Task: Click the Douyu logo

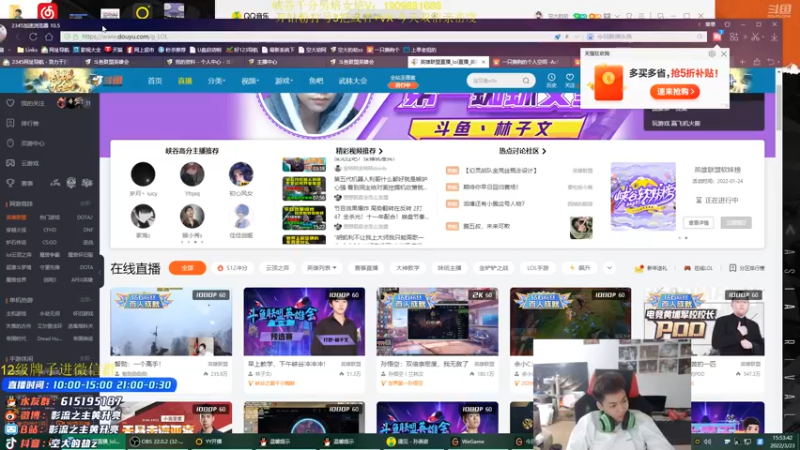Action: (107, 81)
